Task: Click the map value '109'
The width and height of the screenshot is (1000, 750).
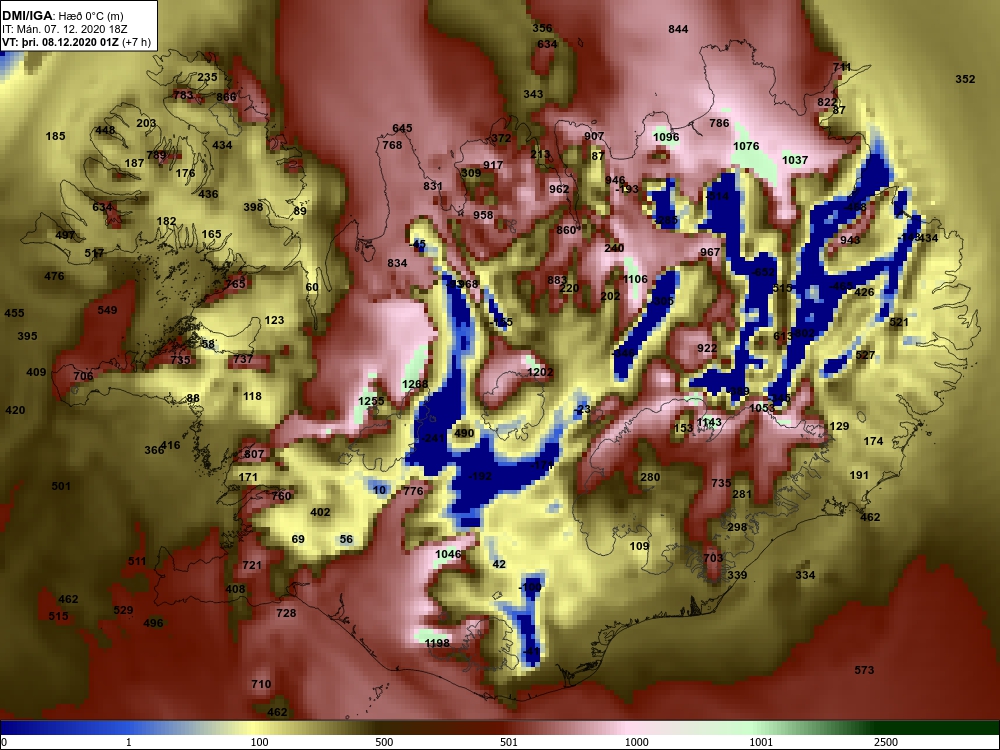Action: coord(639,546)
